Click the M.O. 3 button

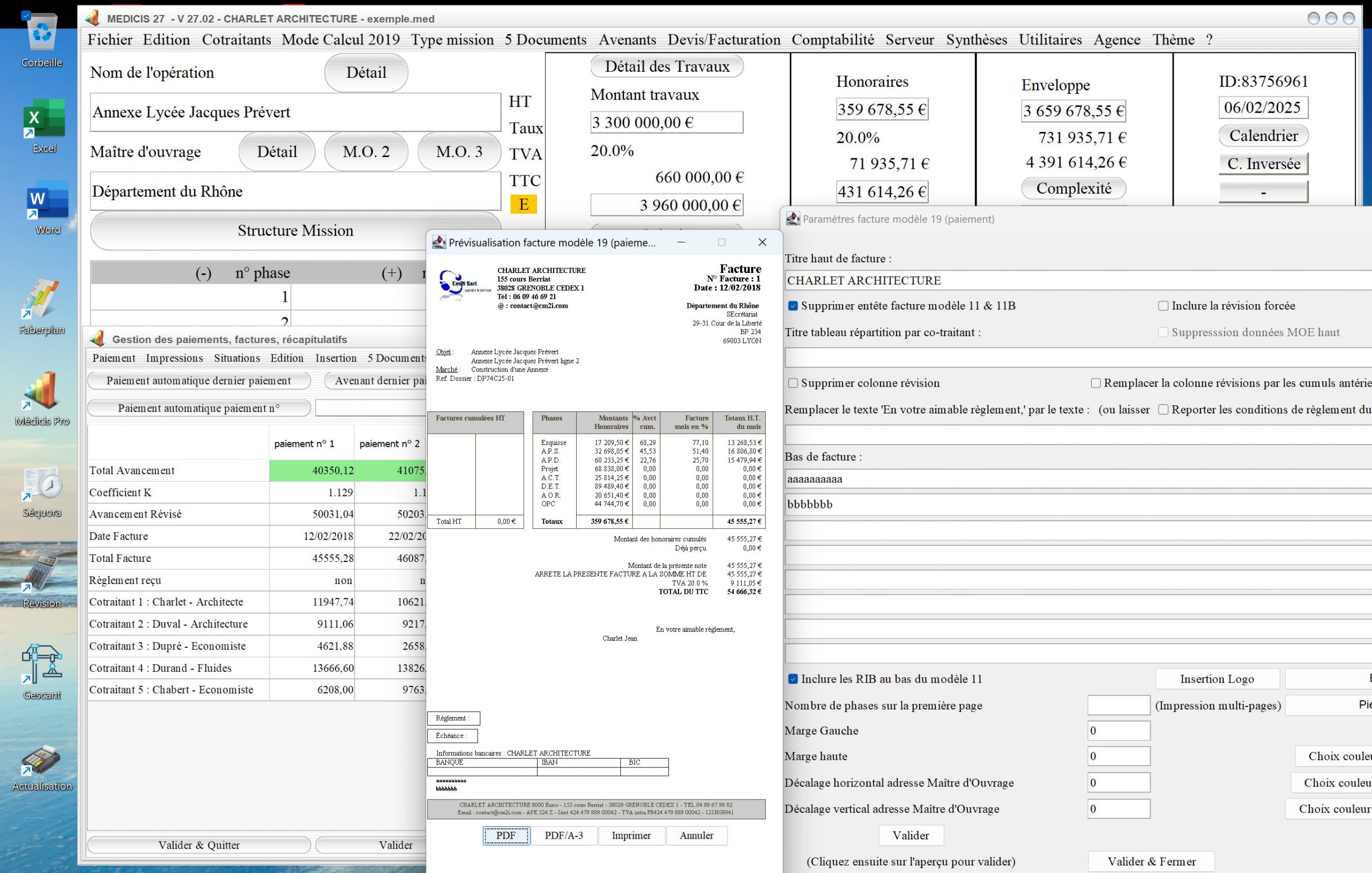[x=459, y=152]
